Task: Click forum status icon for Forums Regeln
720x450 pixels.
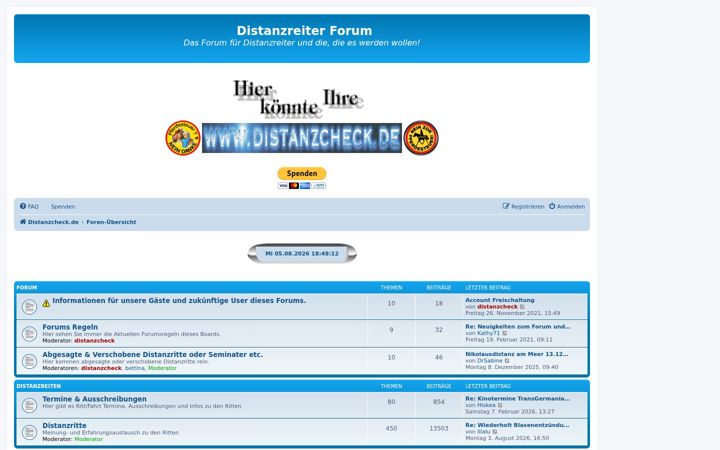Action: (29, 333)
